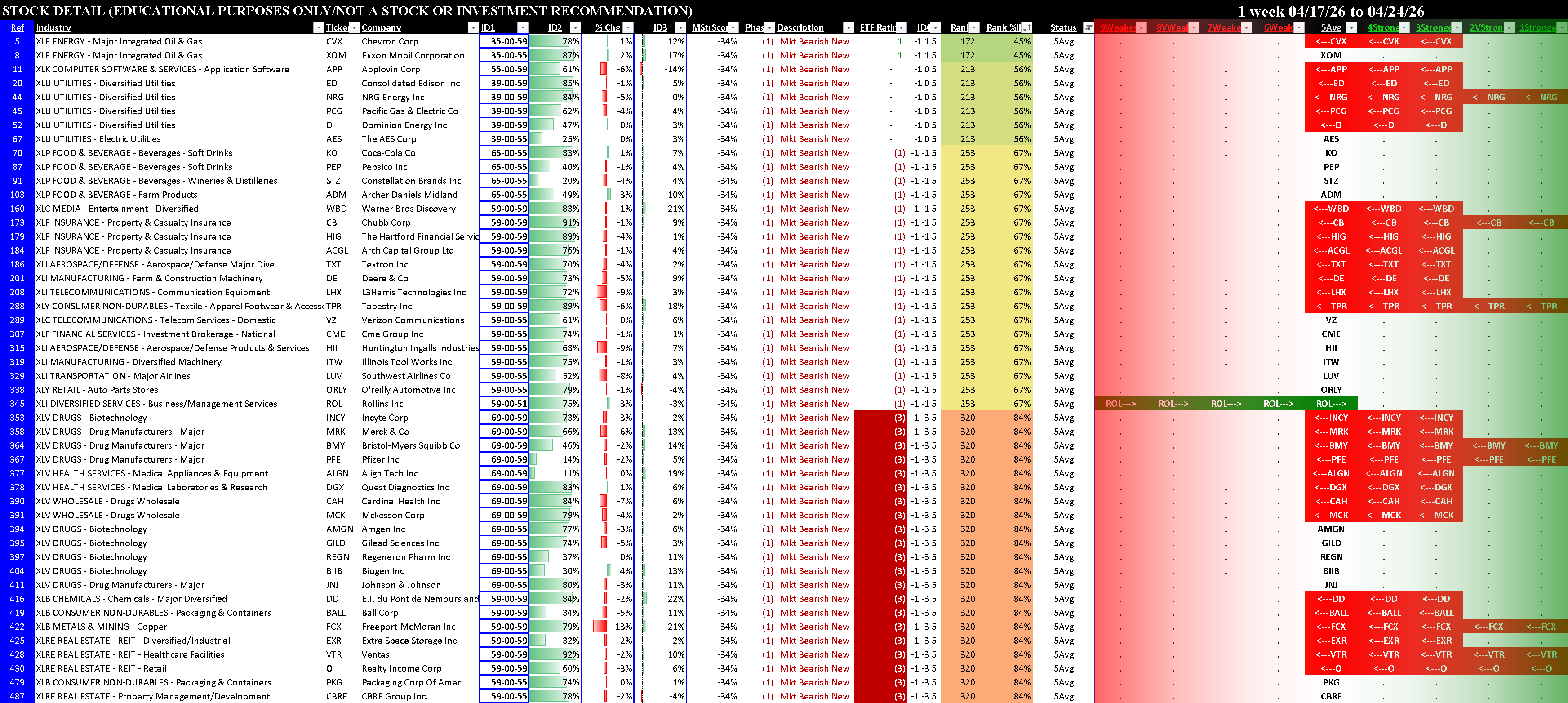The image size is (1568, 703).
Task: Expand the Description column filter arrow
Action: click(848, 28)
